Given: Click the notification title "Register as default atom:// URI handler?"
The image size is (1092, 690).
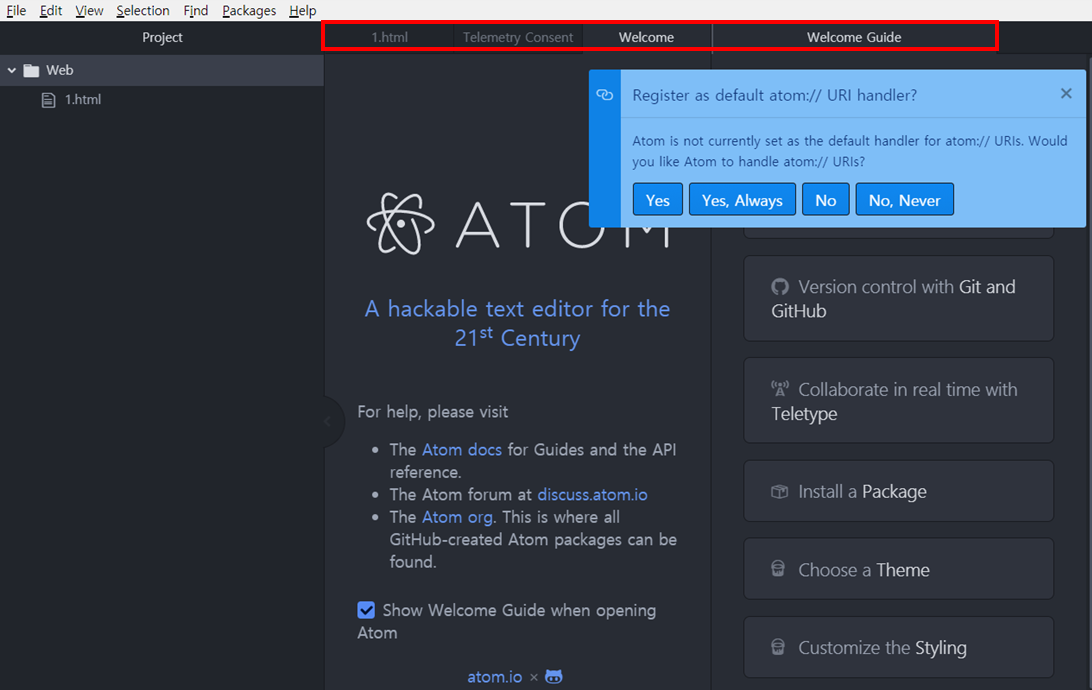Looking at the screenshot, I should tap(774, 95).
